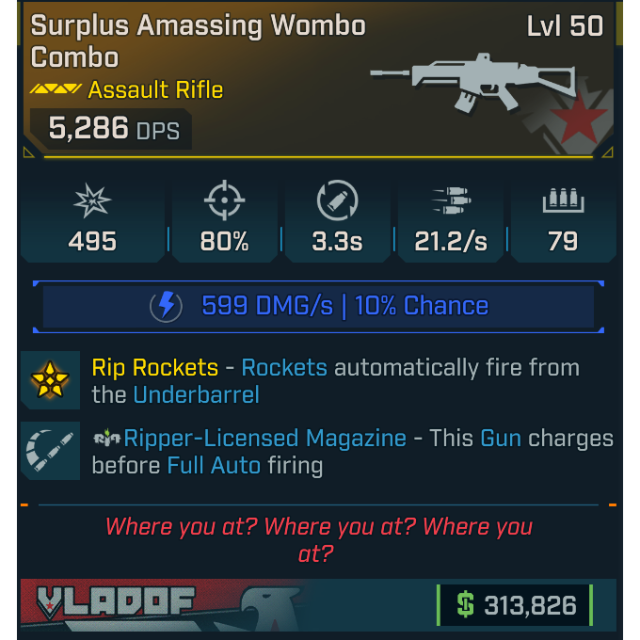Click the 5,286 DPS box

point(111,129)
